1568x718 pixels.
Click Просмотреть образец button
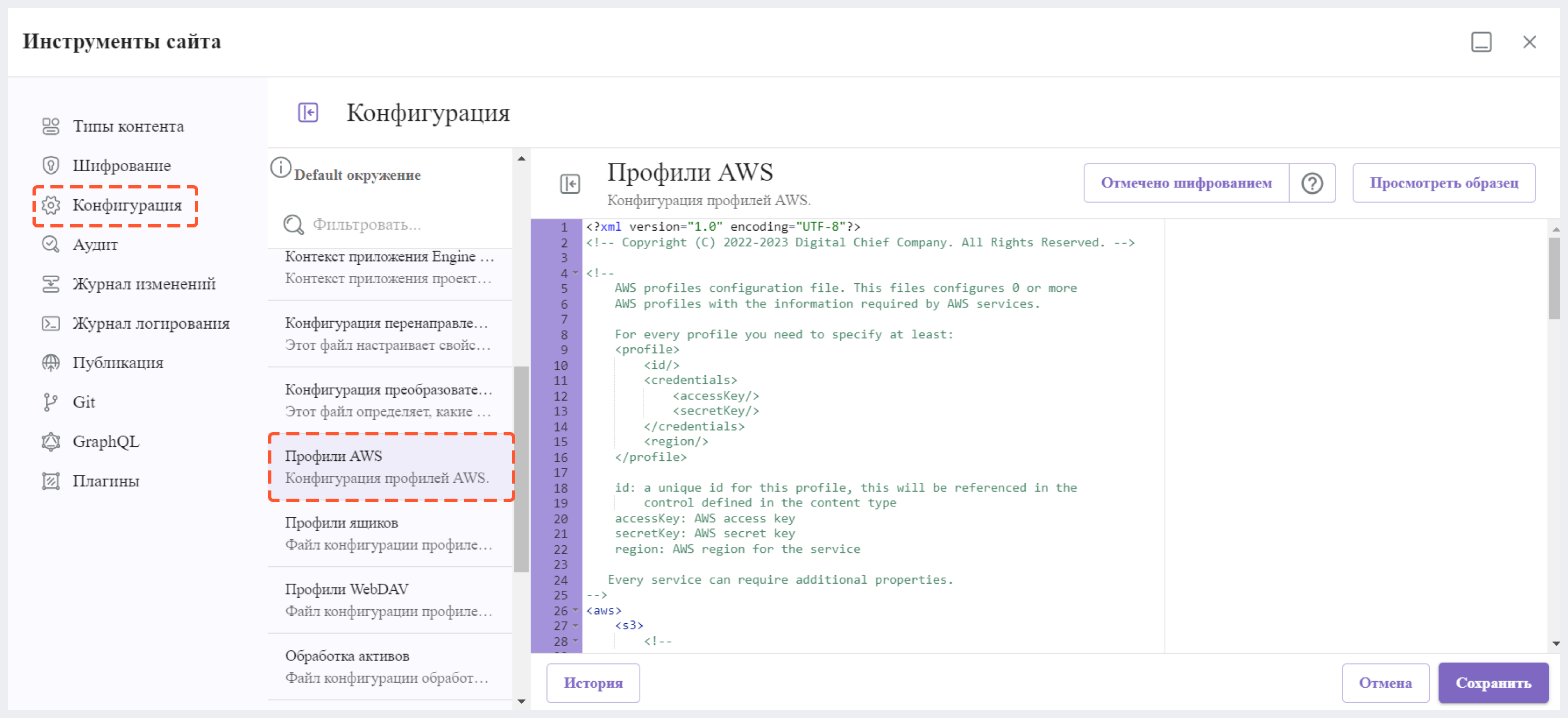1444,183
